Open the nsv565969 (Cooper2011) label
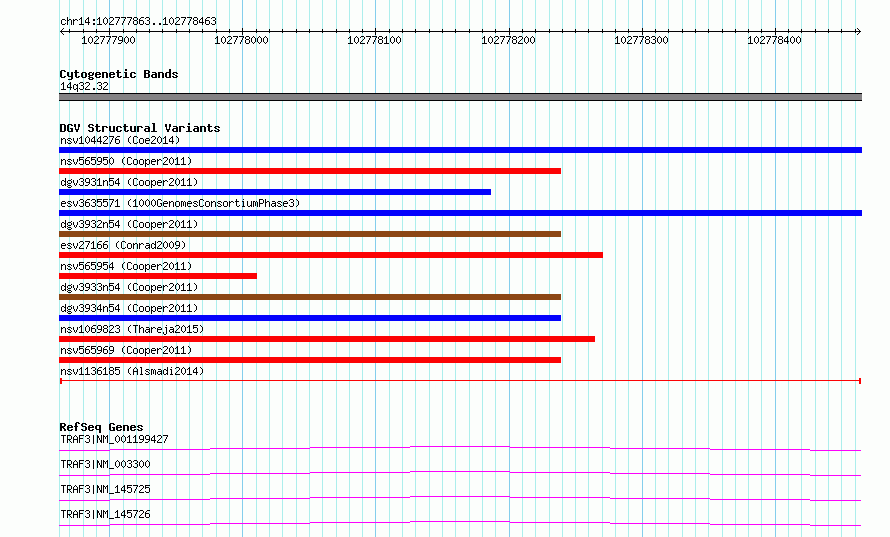This screenshot has width=890, height=537. coord(126,350)
